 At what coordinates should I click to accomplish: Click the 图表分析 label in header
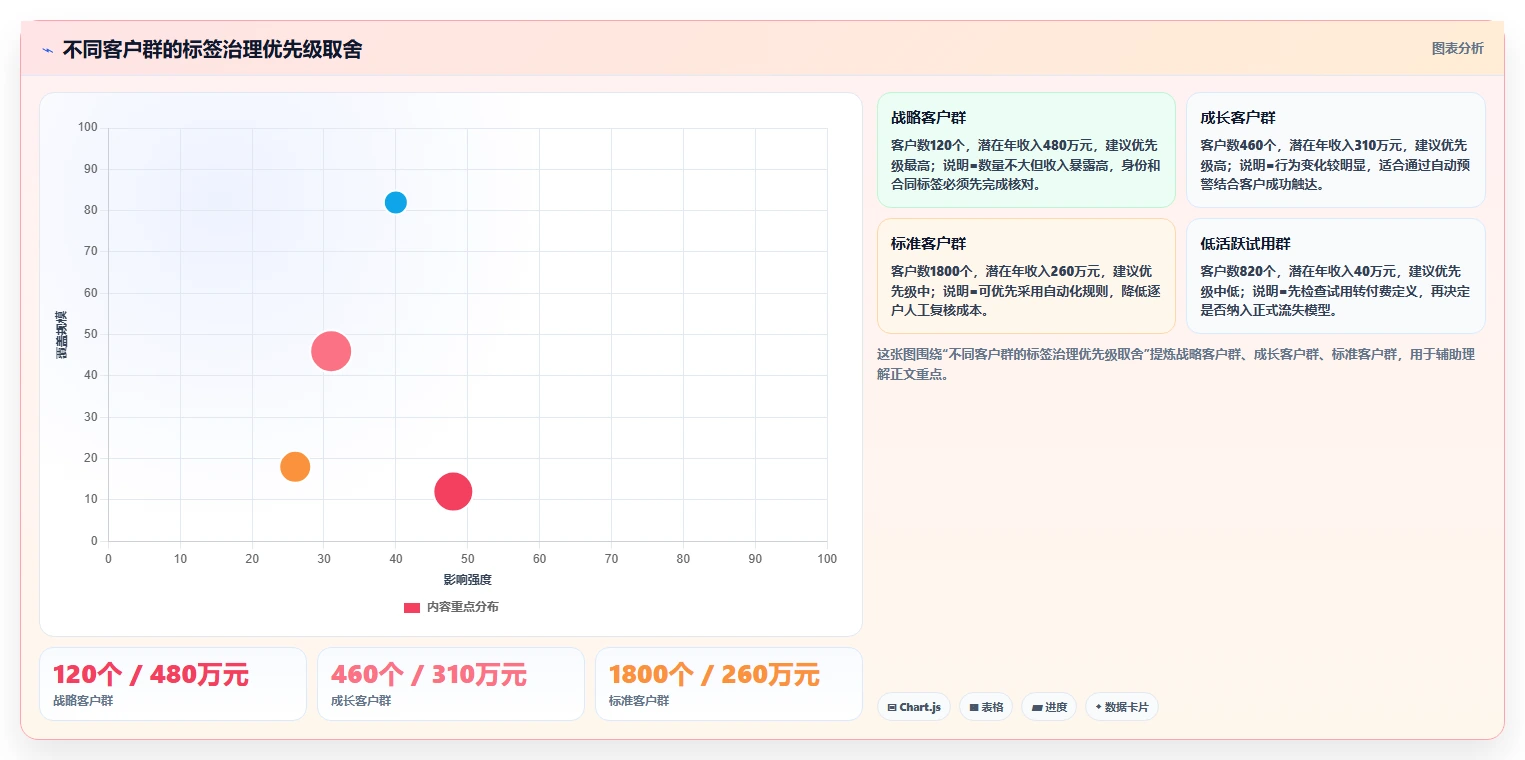pos(1457,48)
